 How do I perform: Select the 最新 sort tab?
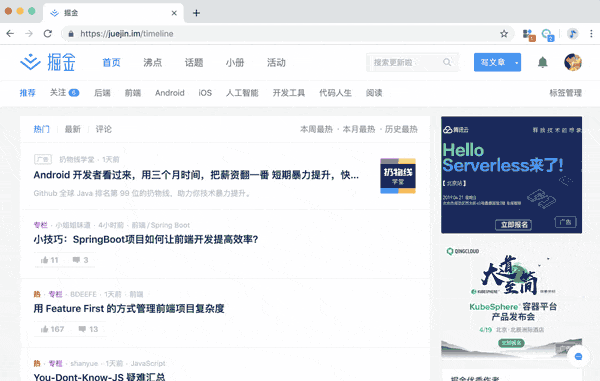click(x=73, y=129)
